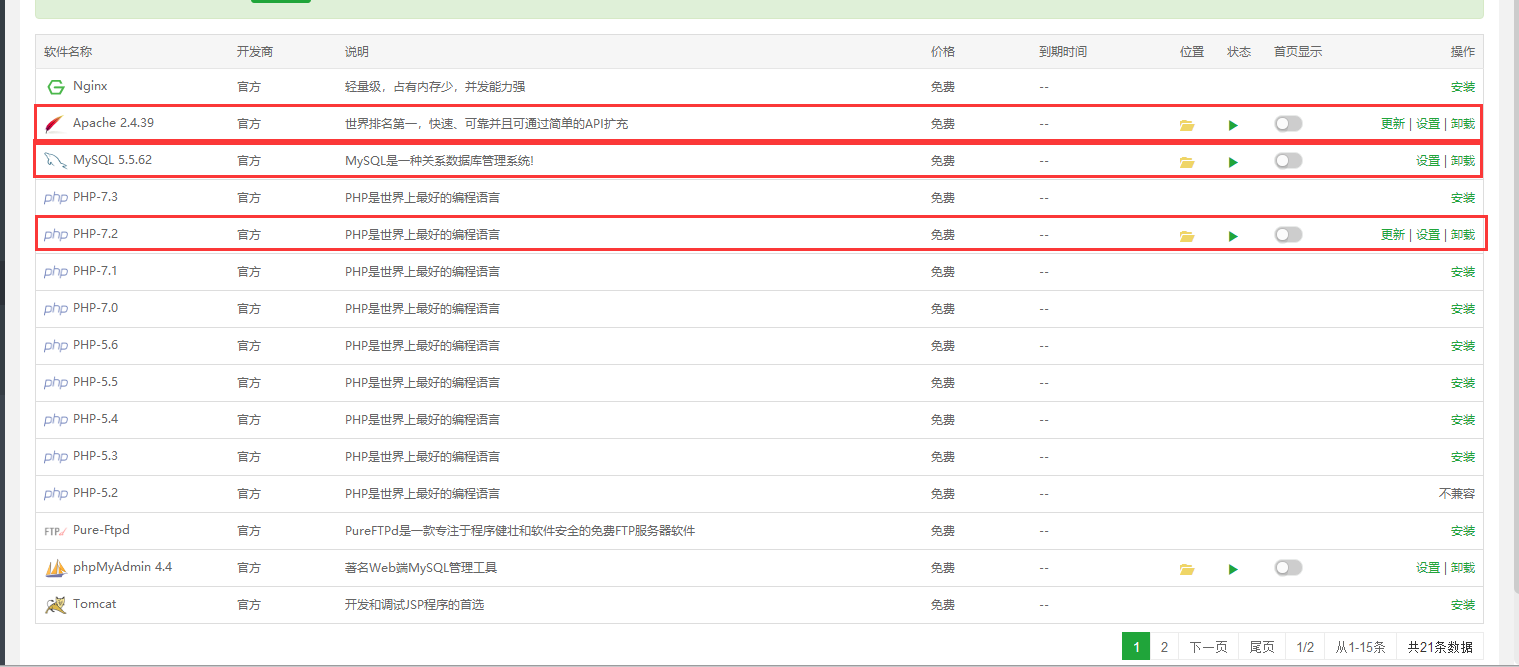Viewport: 1519px width, 667px height.
Task: Click the Apache feather logo icon
Action: [54, 124]
